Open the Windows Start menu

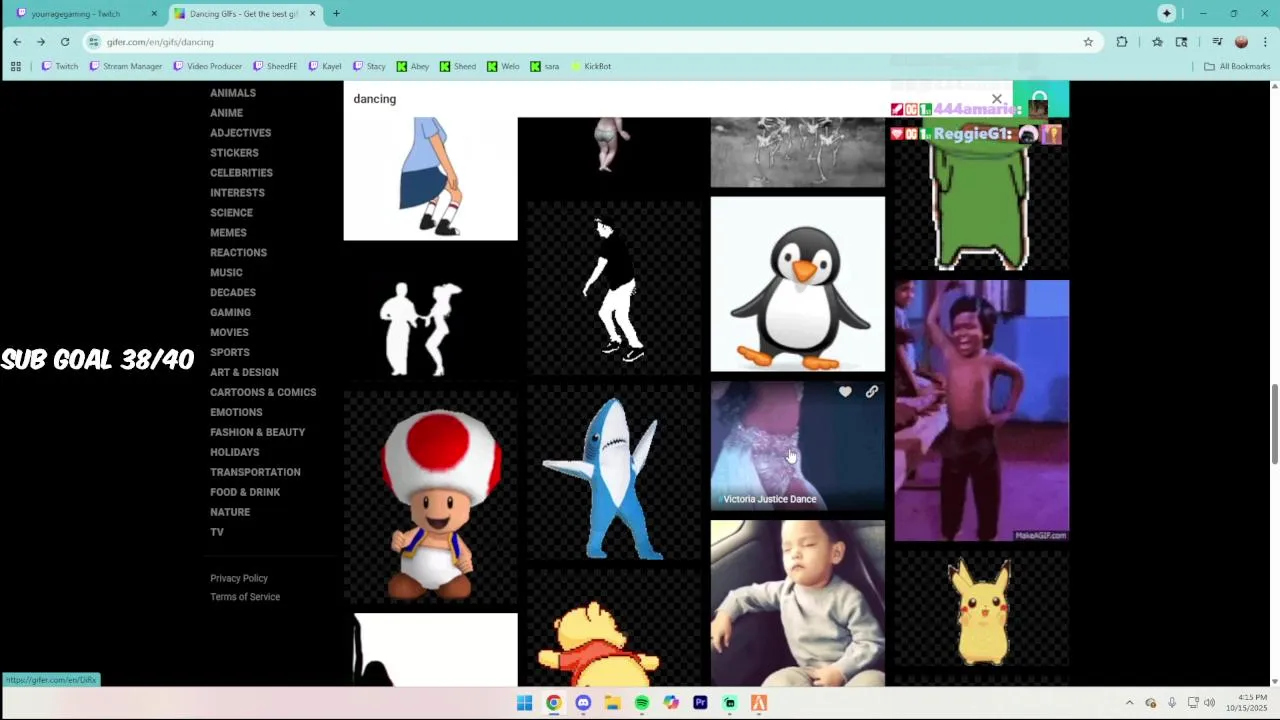(524, 703)
